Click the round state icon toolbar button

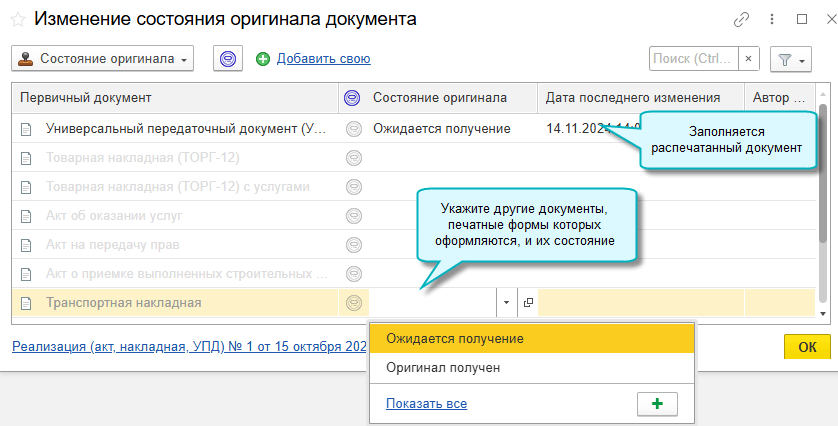[x=228, y=59]
